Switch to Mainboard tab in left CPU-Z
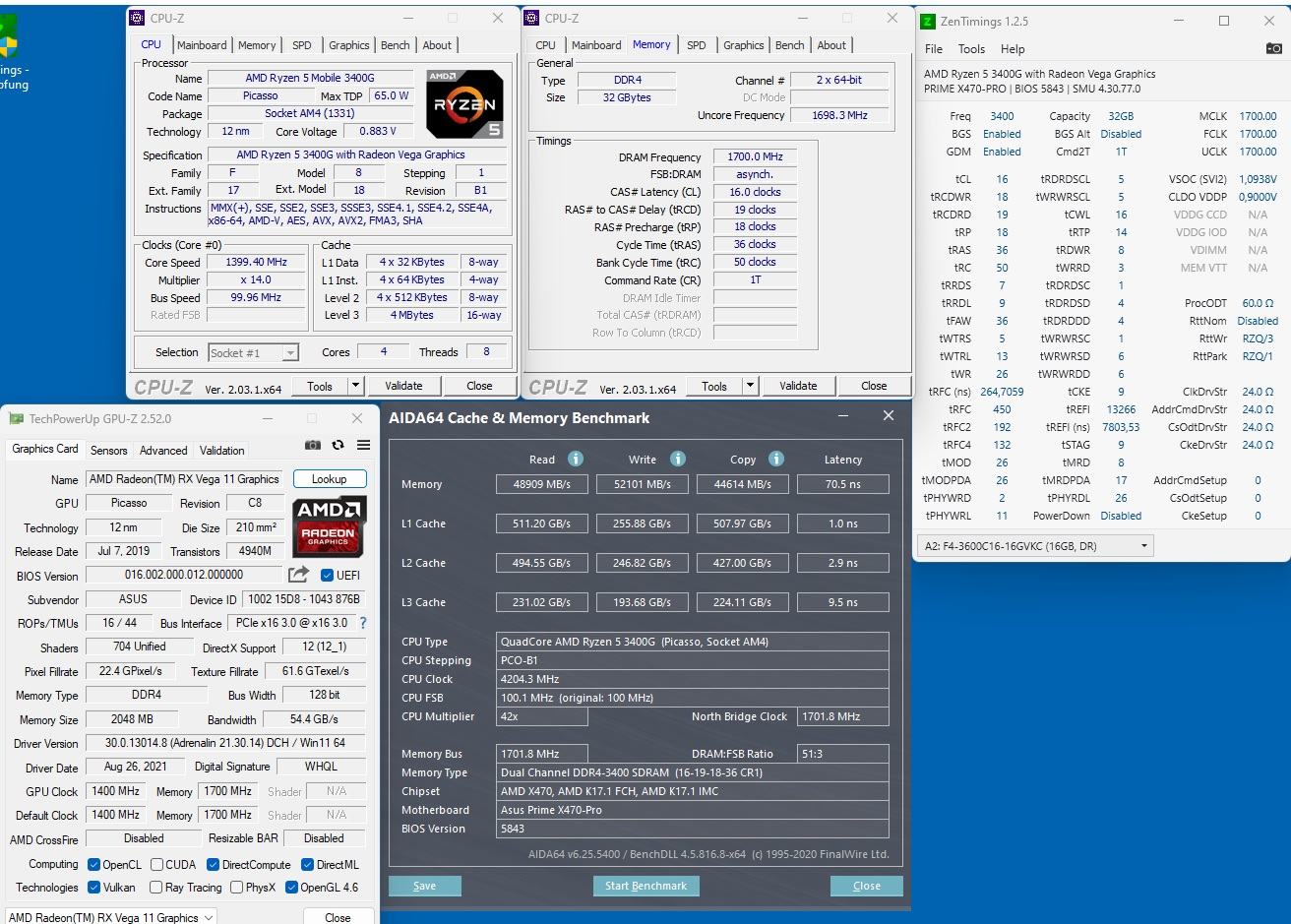1291x924 pixels. click(x=202, y=45)
